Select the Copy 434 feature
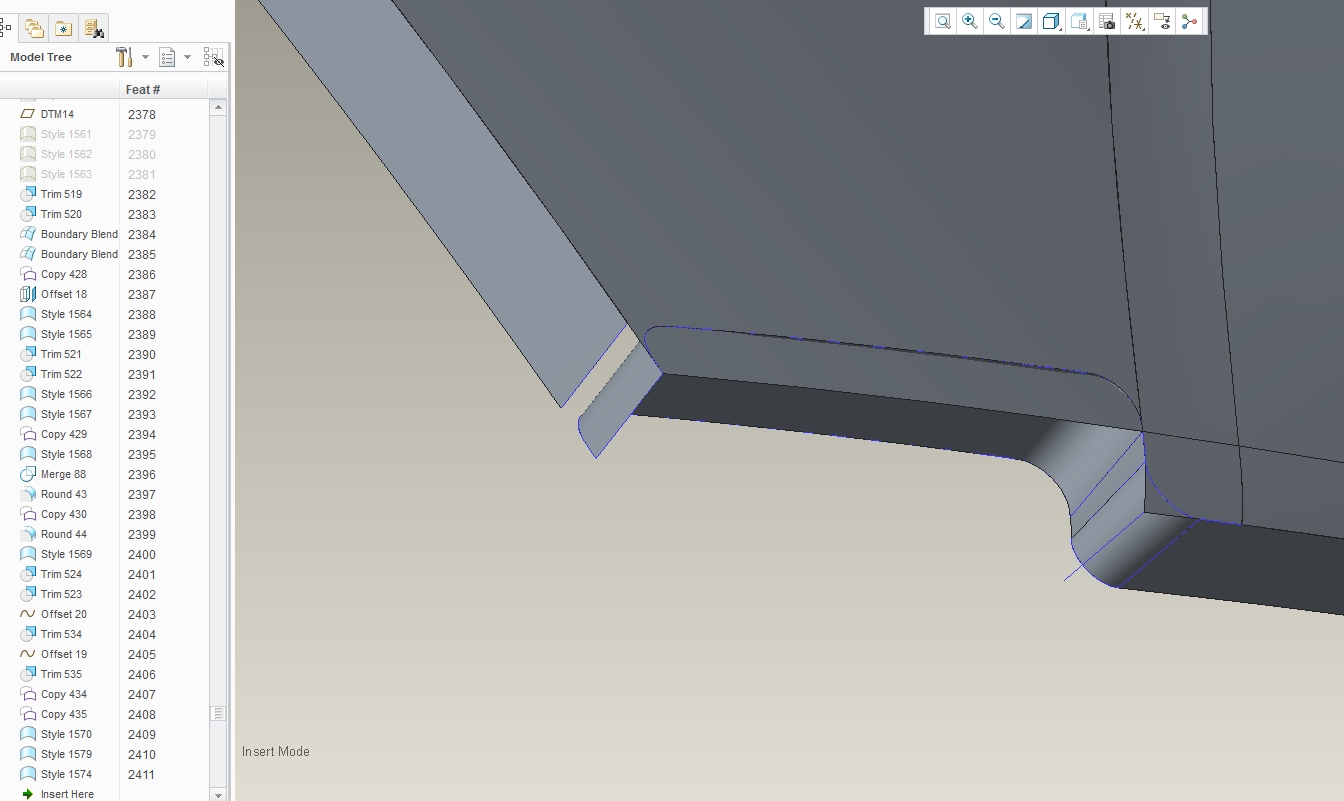The height and width of the screenshot is (801, 1344). pos(64,694)
